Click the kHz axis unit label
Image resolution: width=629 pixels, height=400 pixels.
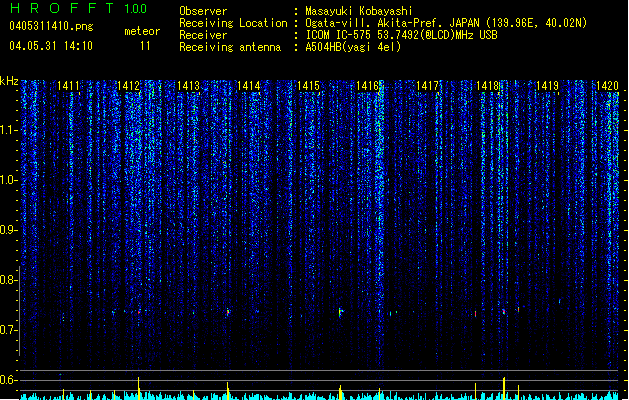pos(9,81)
